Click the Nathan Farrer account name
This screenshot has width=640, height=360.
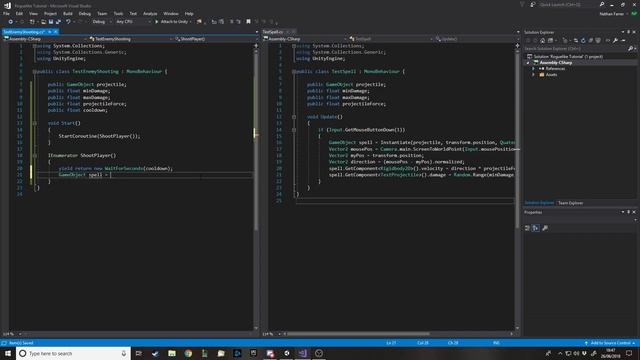click(x=611, y=14)
